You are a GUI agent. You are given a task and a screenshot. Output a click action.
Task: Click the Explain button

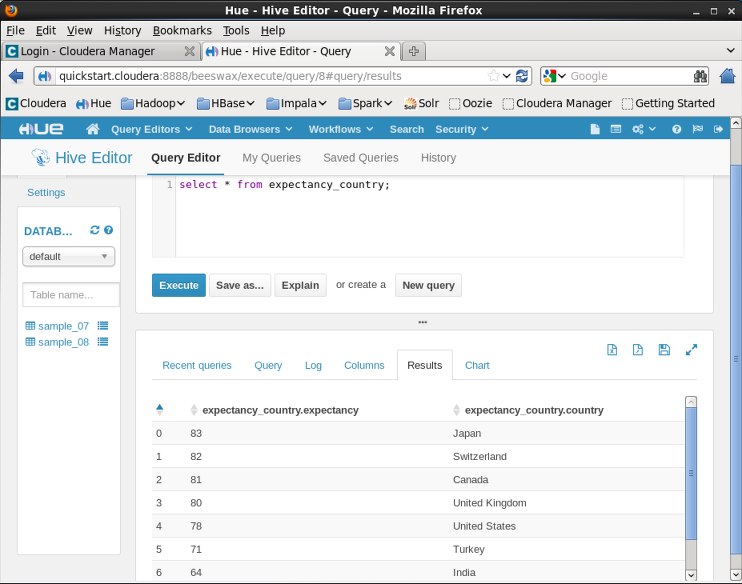pyautogui.click(x=300, y=285)
